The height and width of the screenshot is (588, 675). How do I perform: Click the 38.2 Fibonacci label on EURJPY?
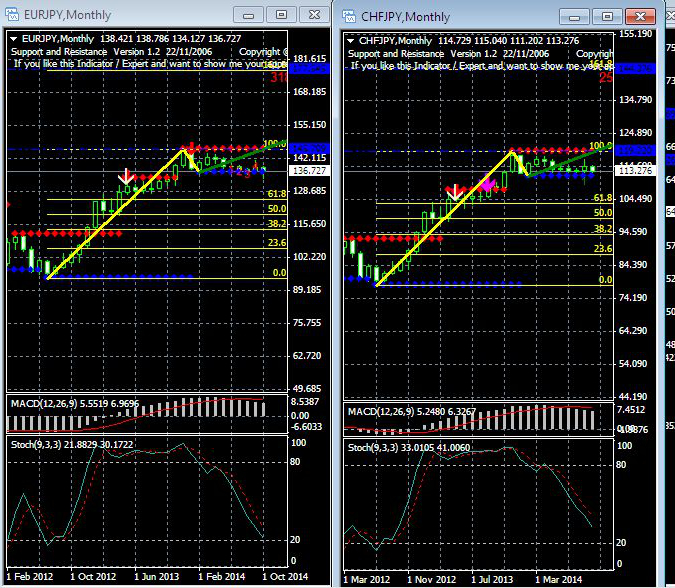(277, 223)
